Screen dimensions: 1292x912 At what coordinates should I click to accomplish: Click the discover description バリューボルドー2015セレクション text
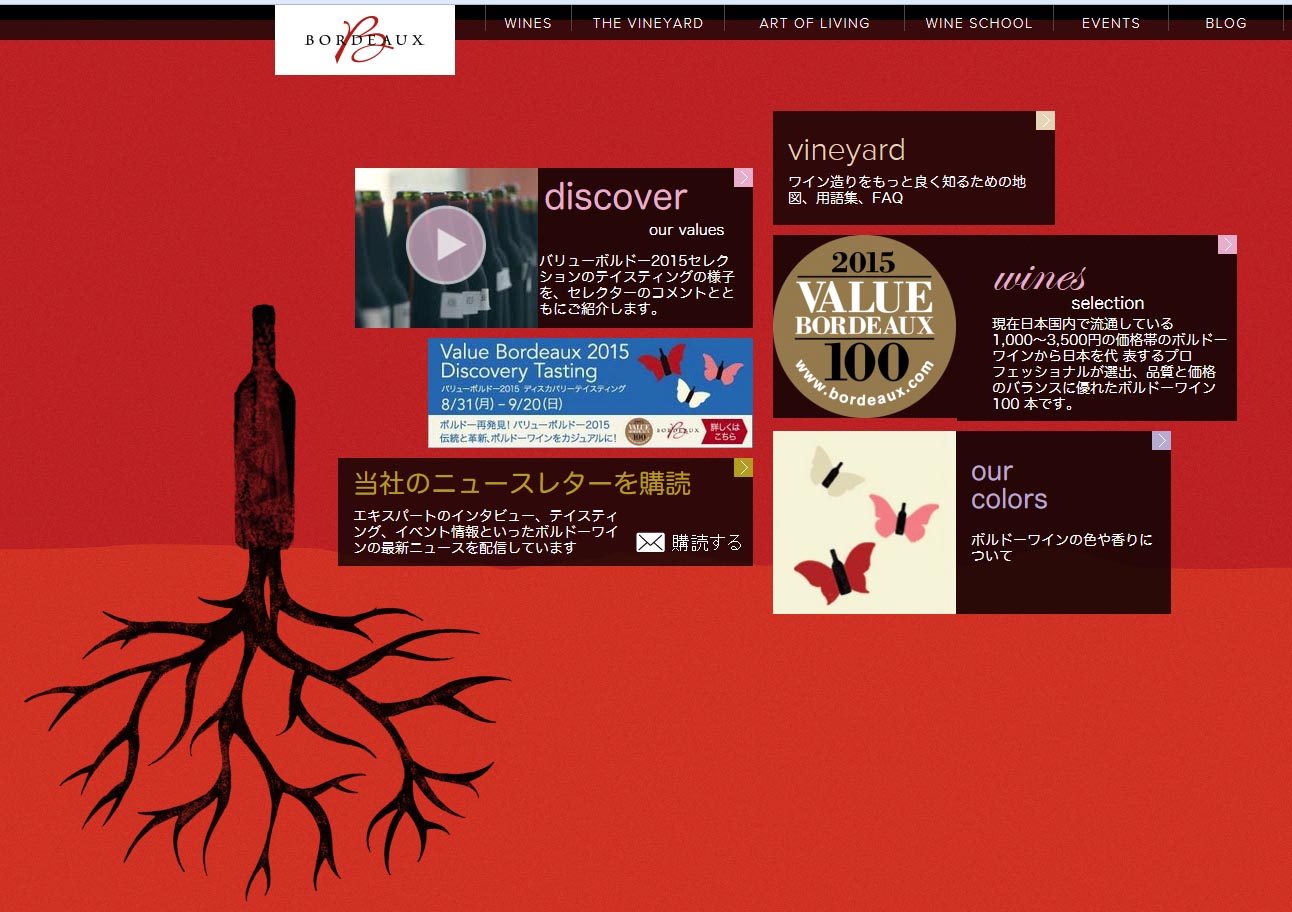(637, 284)
